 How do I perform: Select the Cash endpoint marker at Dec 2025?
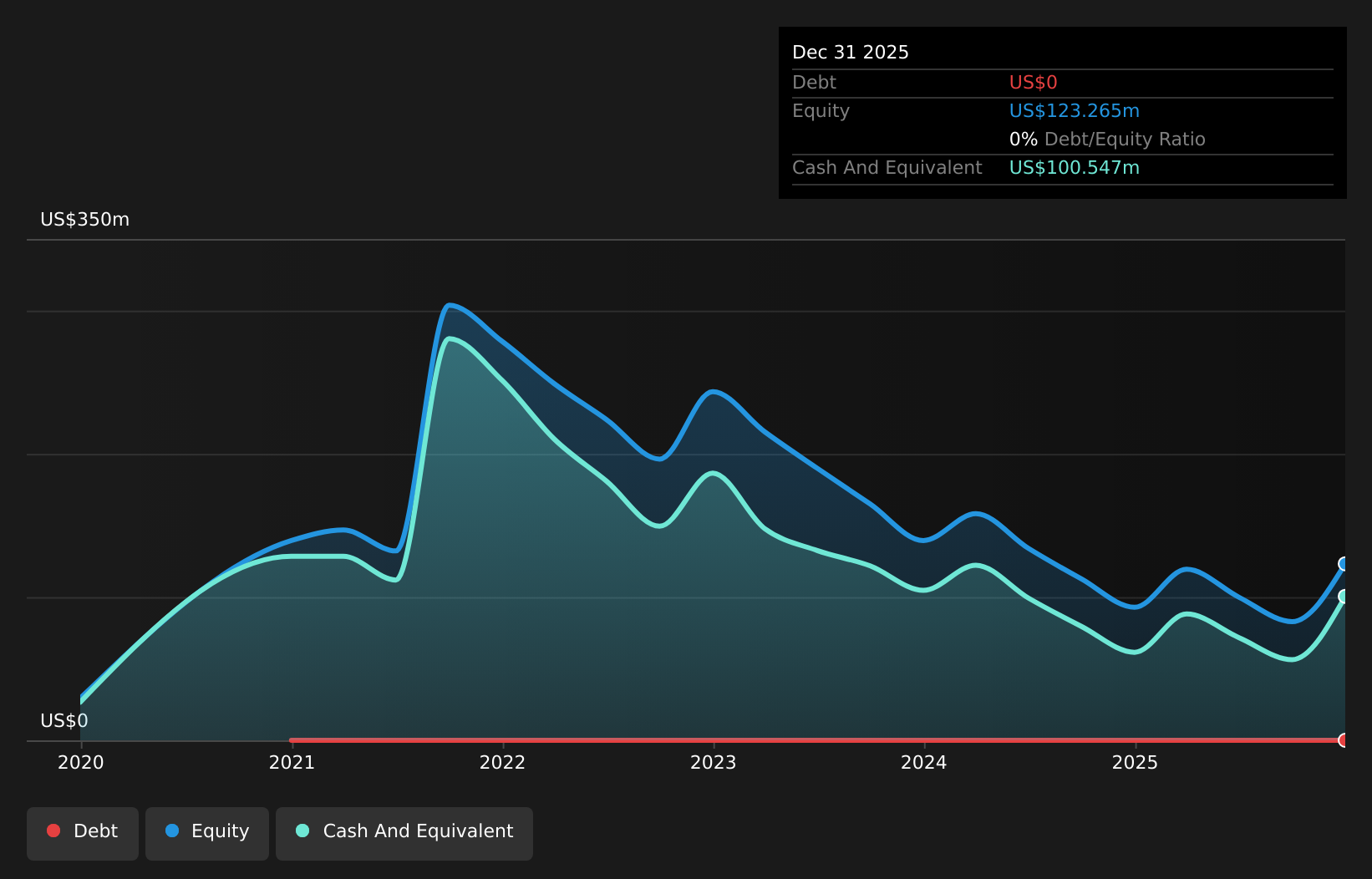click(x=1344, y=597)
